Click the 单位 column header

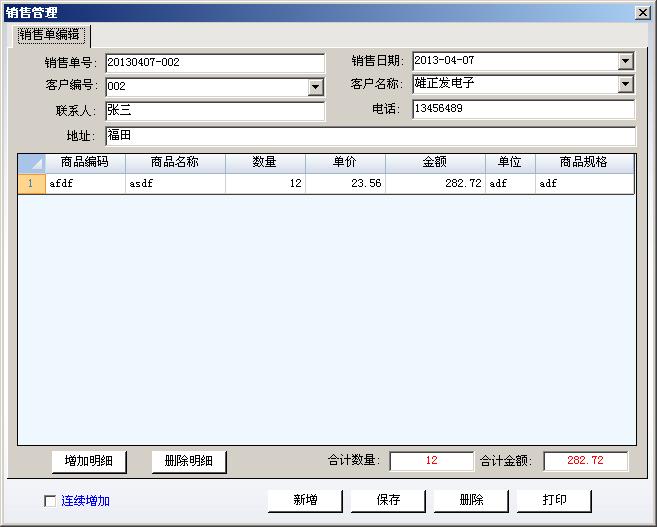click(x=510, y=163)
